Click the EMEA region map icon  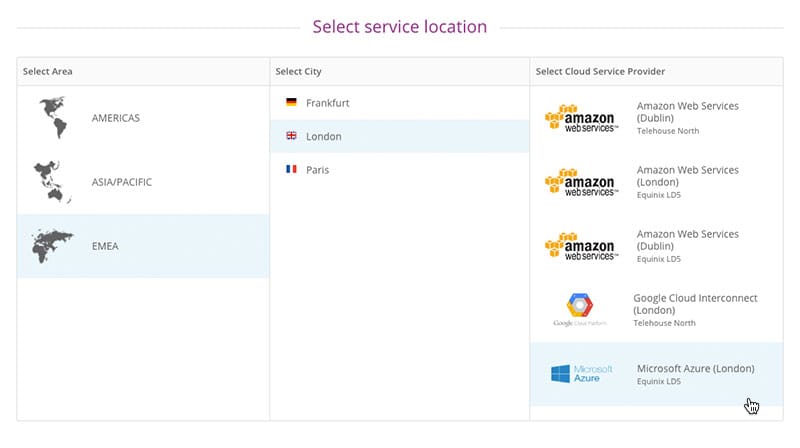(53, 246)
